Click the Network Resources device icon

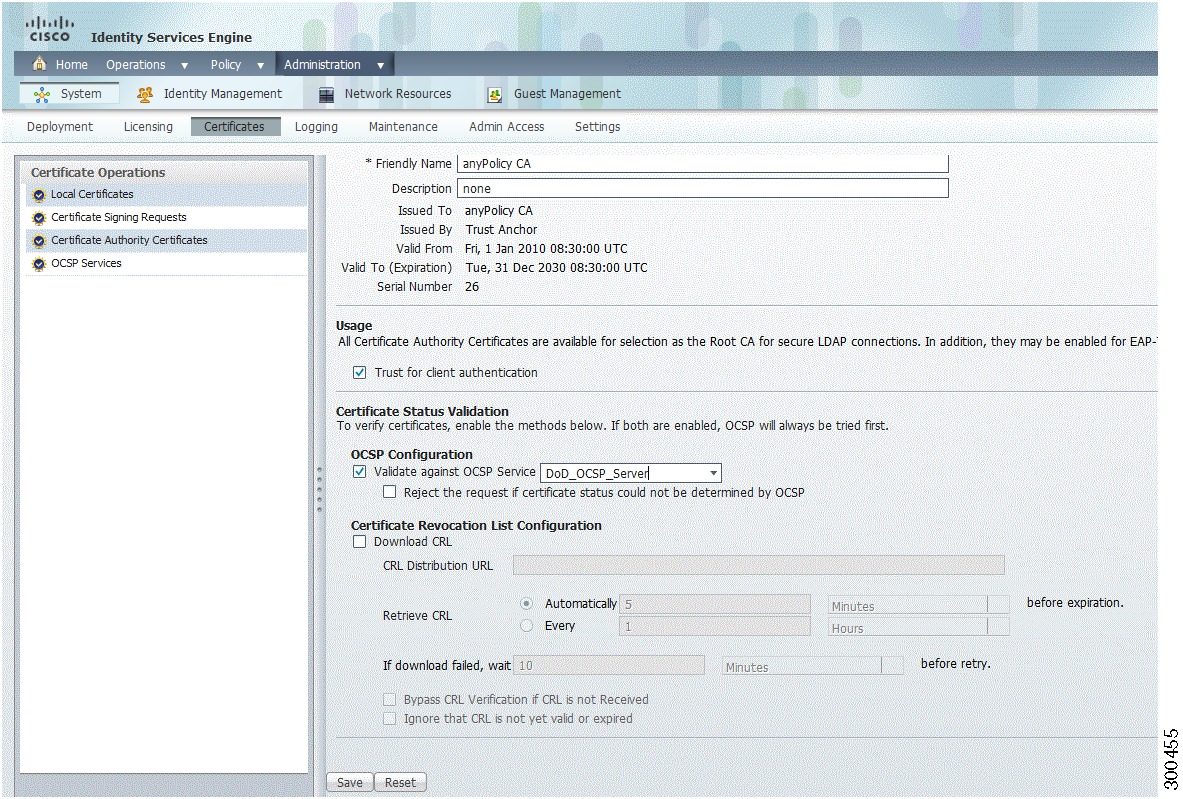326,94
